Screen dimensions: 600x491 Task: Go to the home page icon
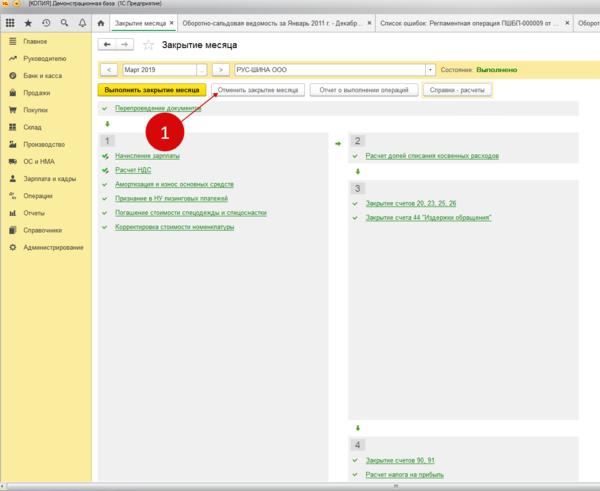(x=101, y=23)
